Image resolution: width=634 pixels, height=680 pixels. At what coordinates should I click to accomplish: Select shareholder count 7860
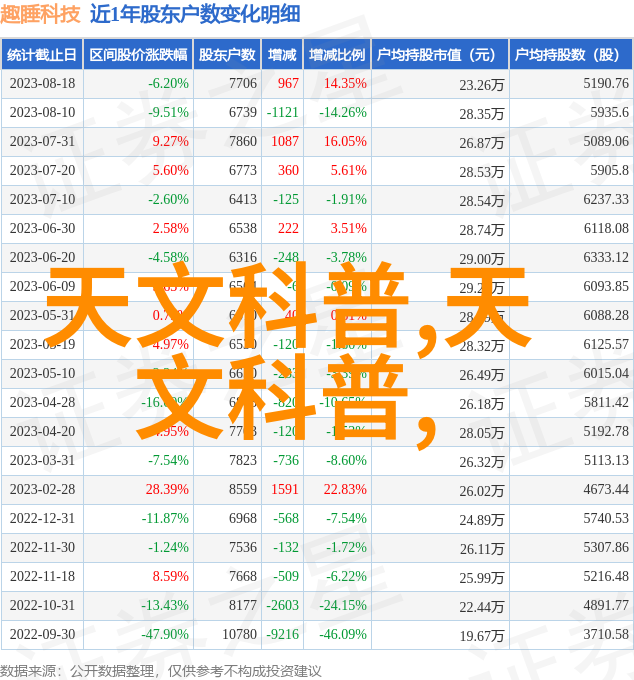243,141
